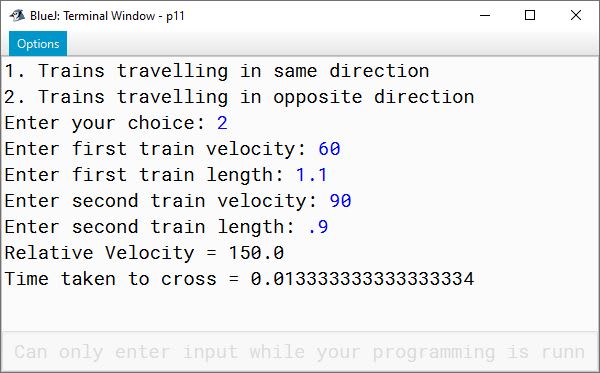Open the Options menu

(38, 44)
